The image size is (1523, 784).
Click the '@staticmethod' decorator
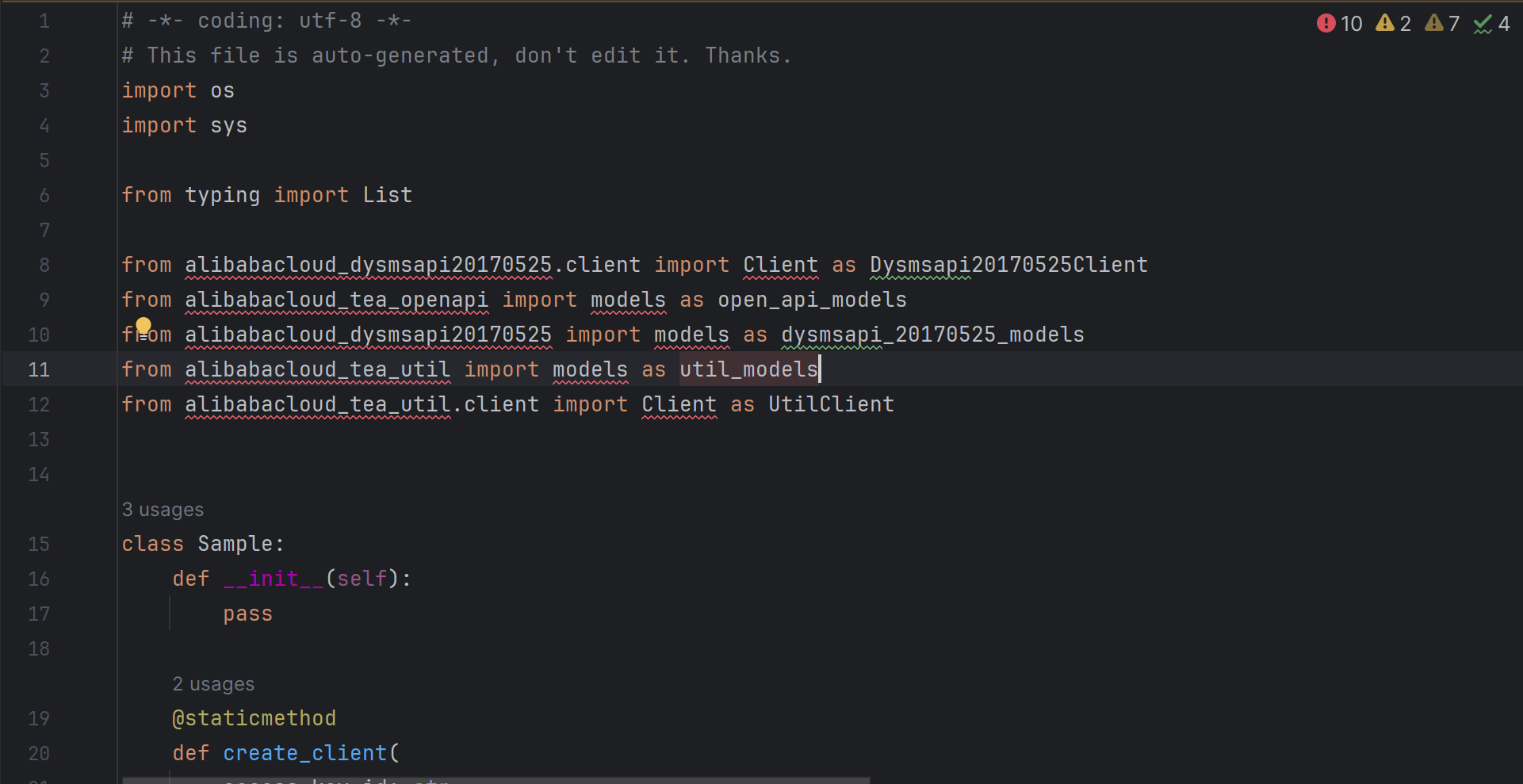point(254,718)
